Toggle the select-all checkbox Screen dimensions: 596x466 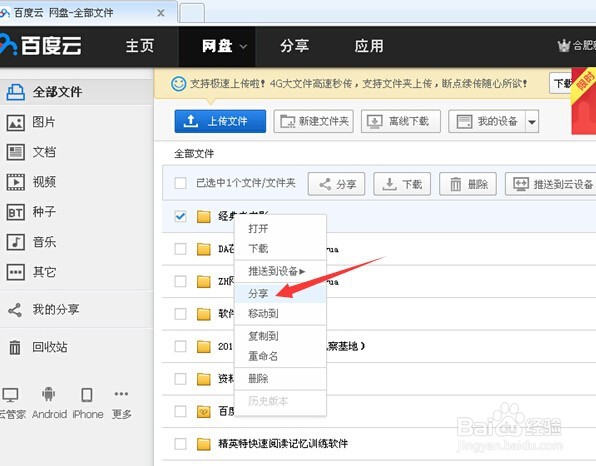tap(180, 183)
